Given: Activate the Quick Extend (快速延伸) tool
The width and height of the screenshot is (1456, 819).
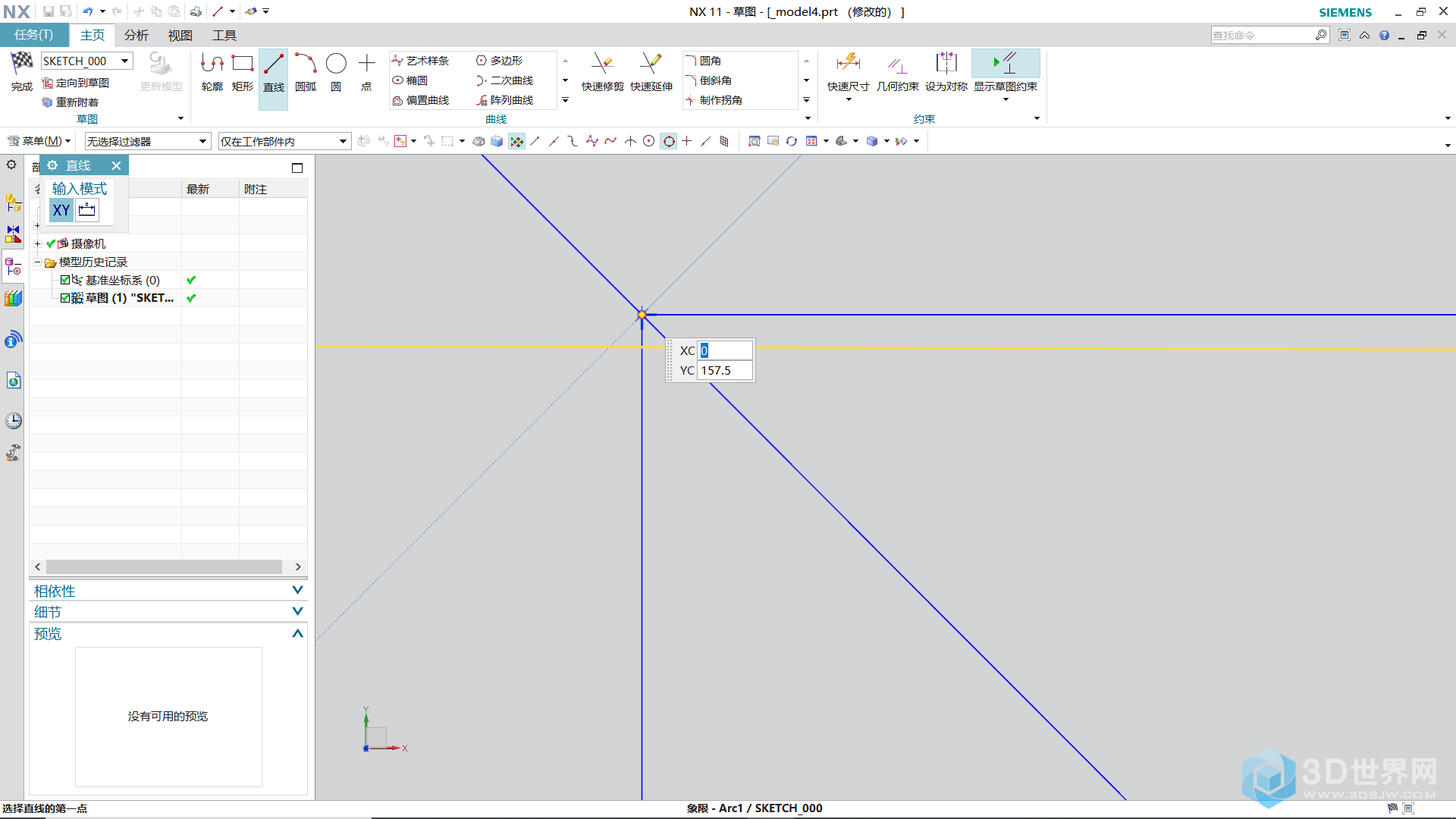Looking at the screenshot, I should 651,72.
